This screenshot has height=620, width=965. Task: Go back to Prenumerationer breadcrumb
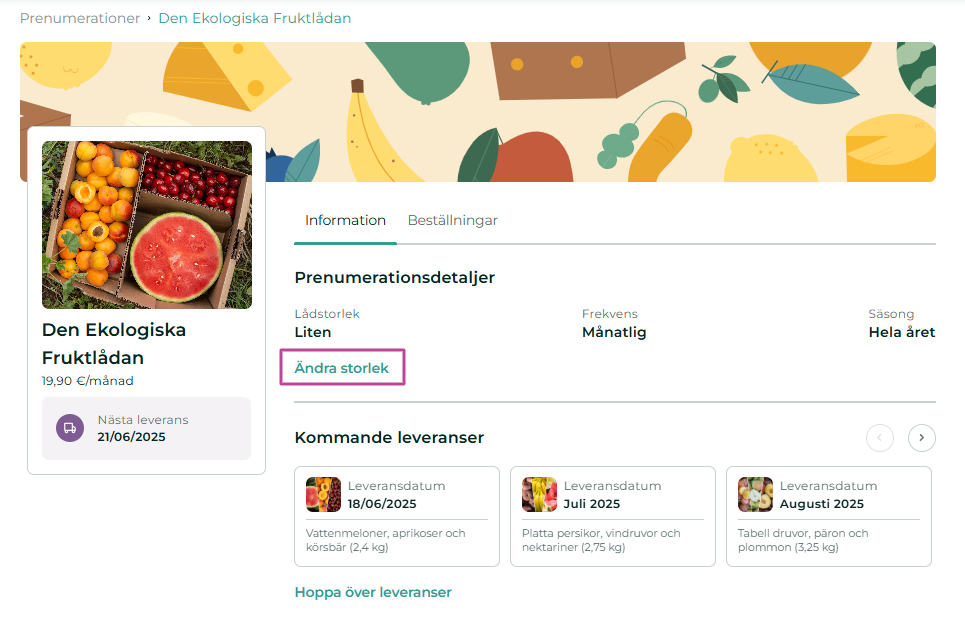click(x=80, y=18)
